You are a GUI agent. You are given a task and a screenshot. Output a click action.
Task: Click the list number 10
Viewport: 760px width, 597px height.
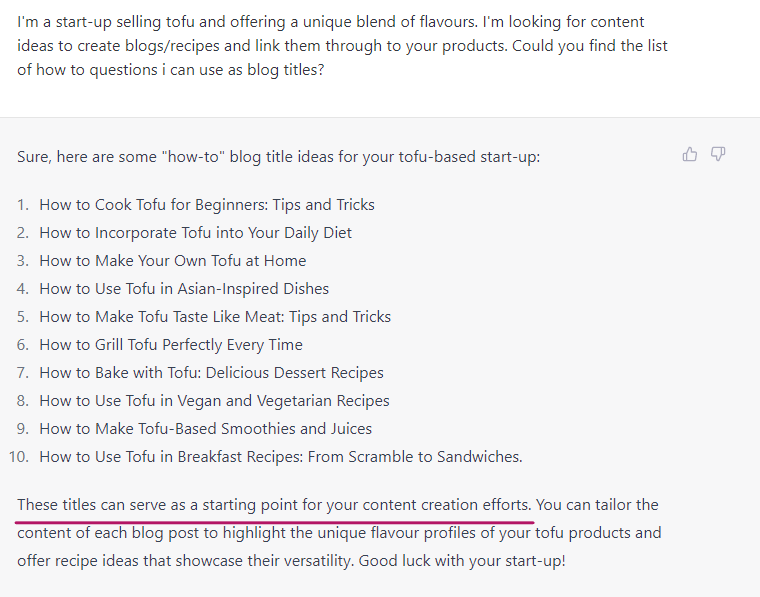point(18,456)
